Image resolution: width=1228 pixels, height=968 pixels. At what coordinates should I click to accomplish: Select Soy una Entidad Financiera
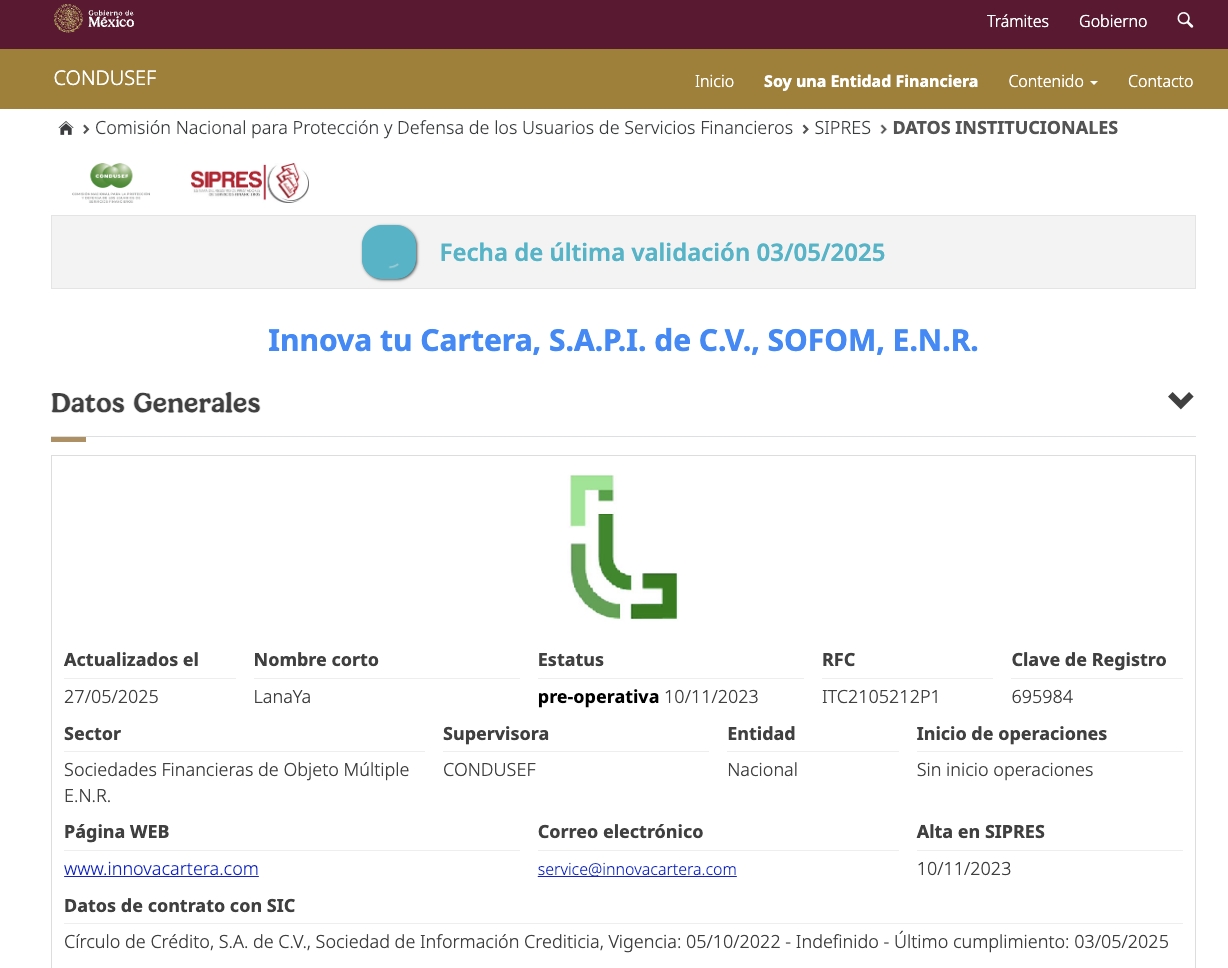tap(871, 81)
